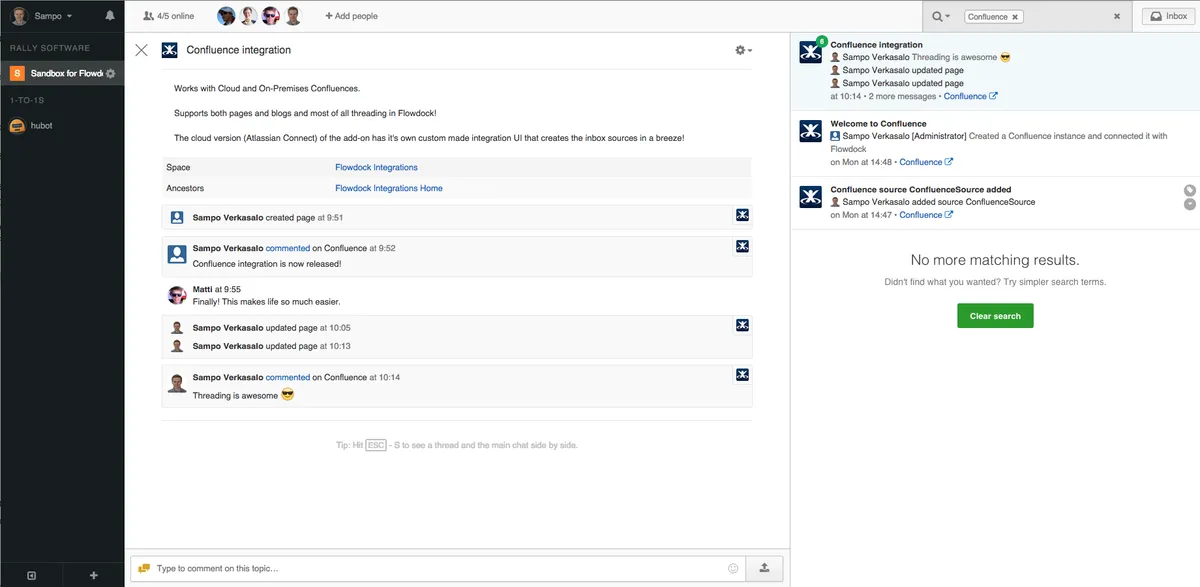Click 'RALLY SOFTWARE' sidebar heading
This screenshot has height=587, width=1200.
click(x=50, y=48)
